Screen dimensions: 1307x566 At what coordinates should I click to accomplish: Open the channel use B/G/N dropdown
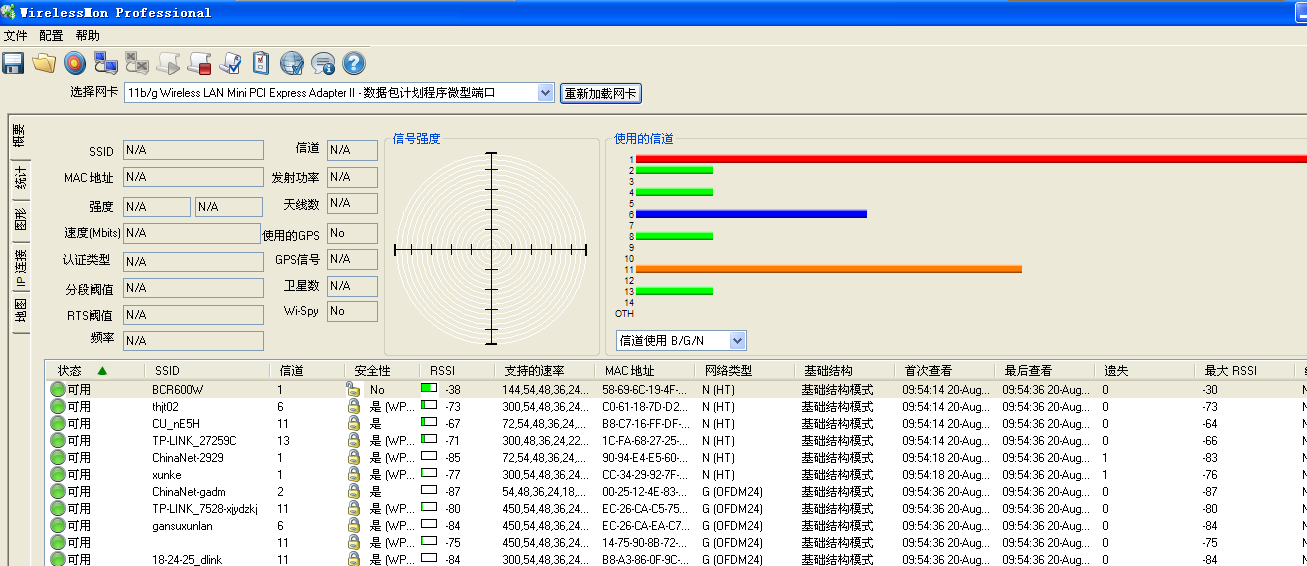(738, 341)
